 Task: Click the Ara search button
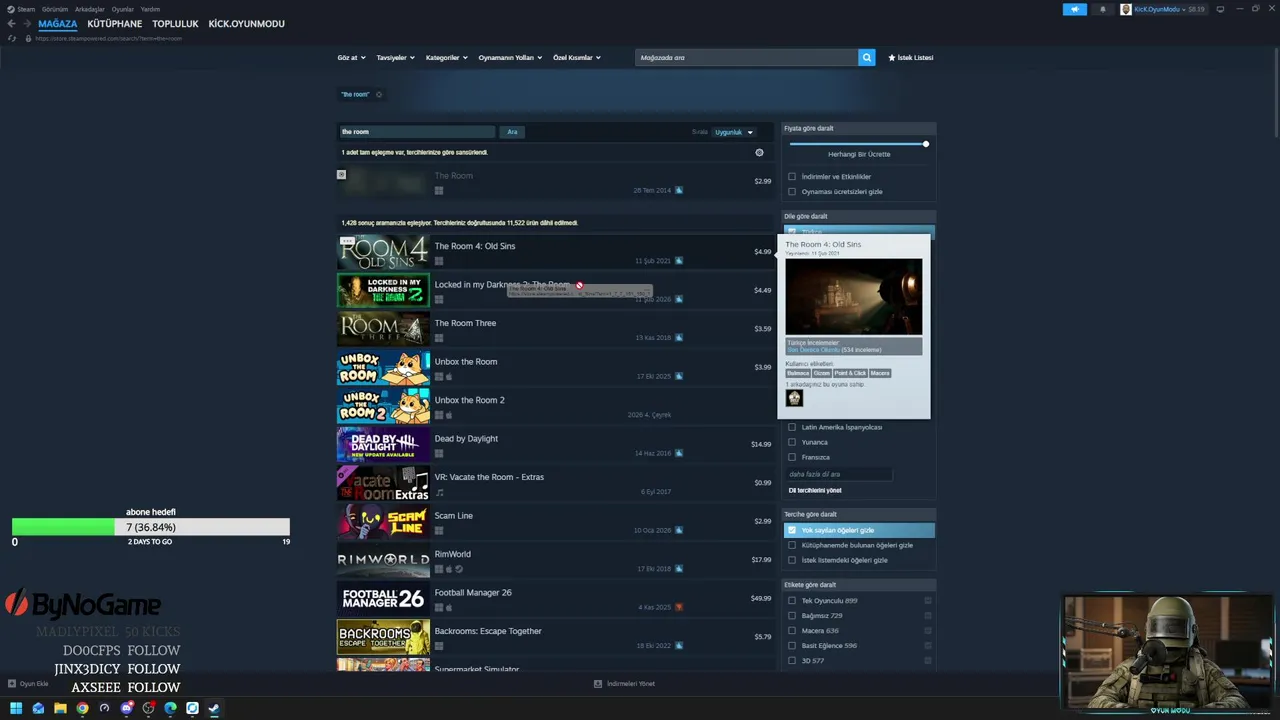click(512, 132)
